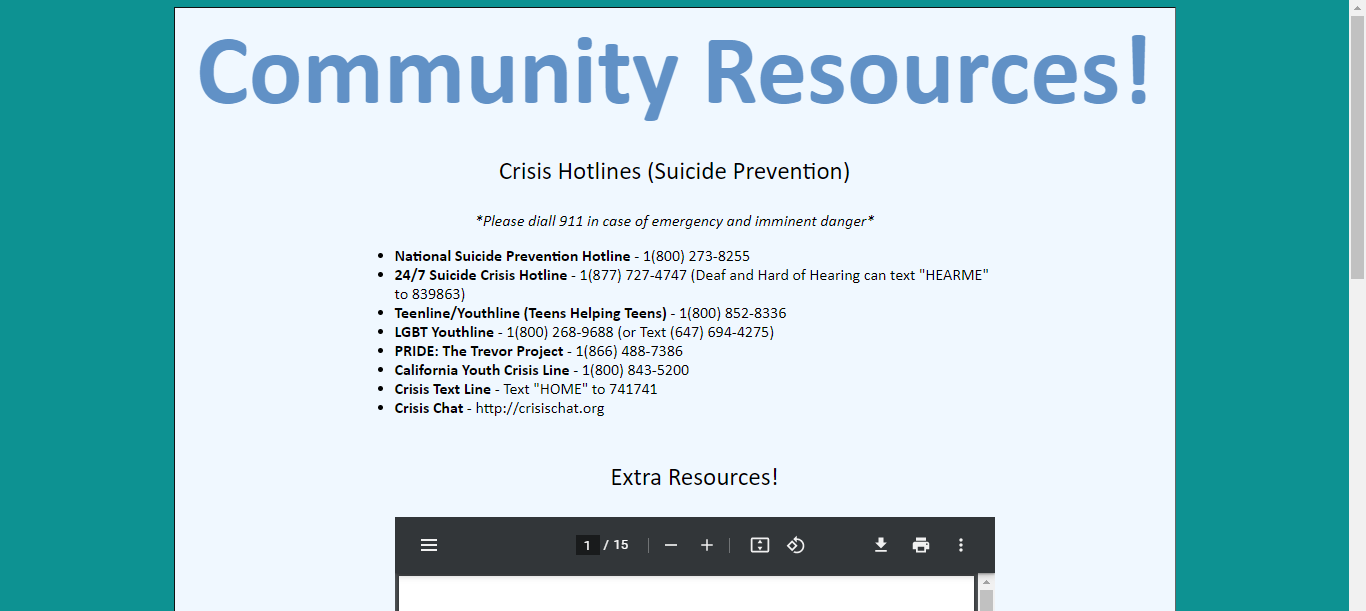Click the California Youth Crisis Line entry
1366x611 pixels.
(542, 370)
